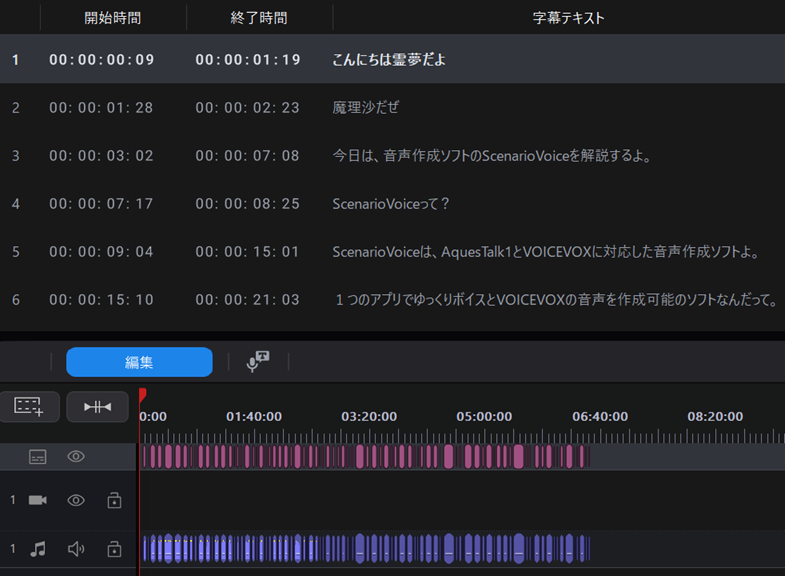Click start time 00:00:09:04

101,252
